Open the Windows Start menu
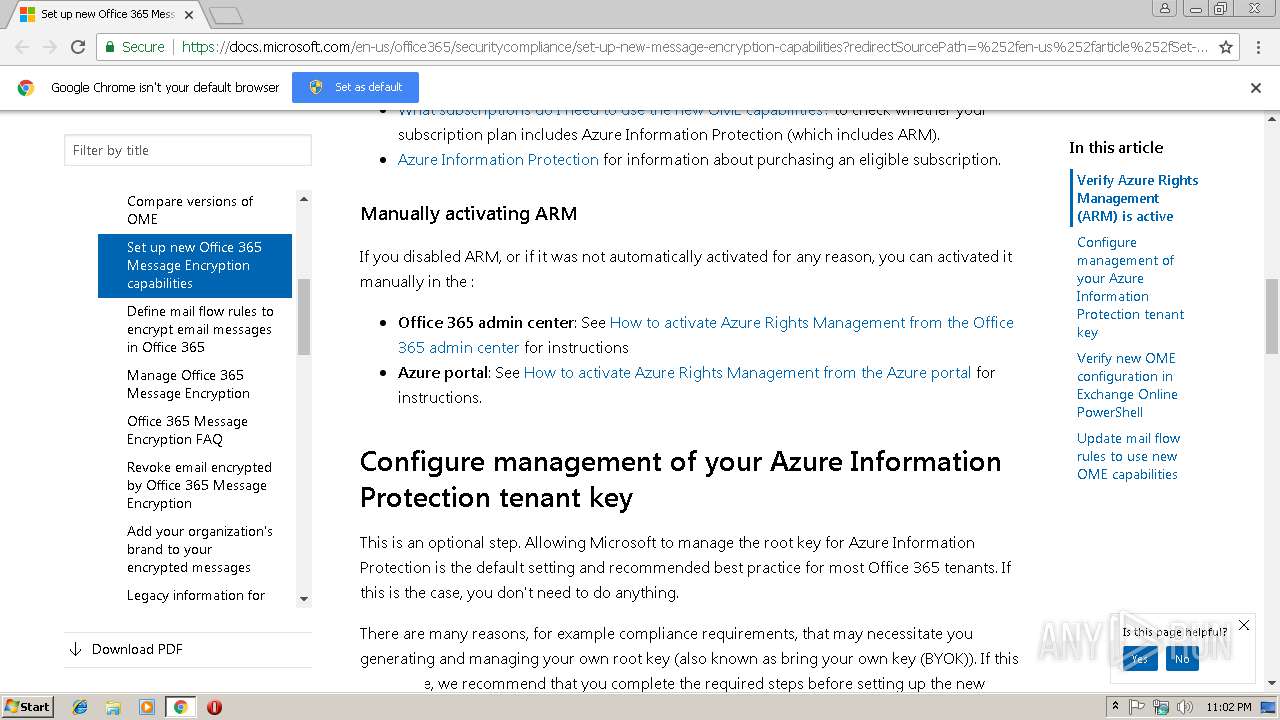This screenshot has height=720, width=1280. click(x=28, y=706)
